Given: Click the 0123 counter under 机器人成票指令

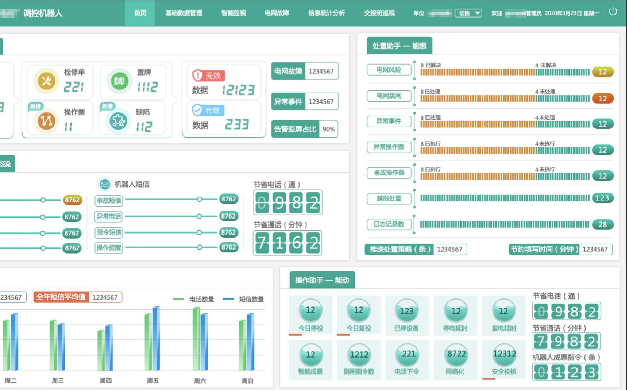Looking at the screenshot, I should click(567, 372).
